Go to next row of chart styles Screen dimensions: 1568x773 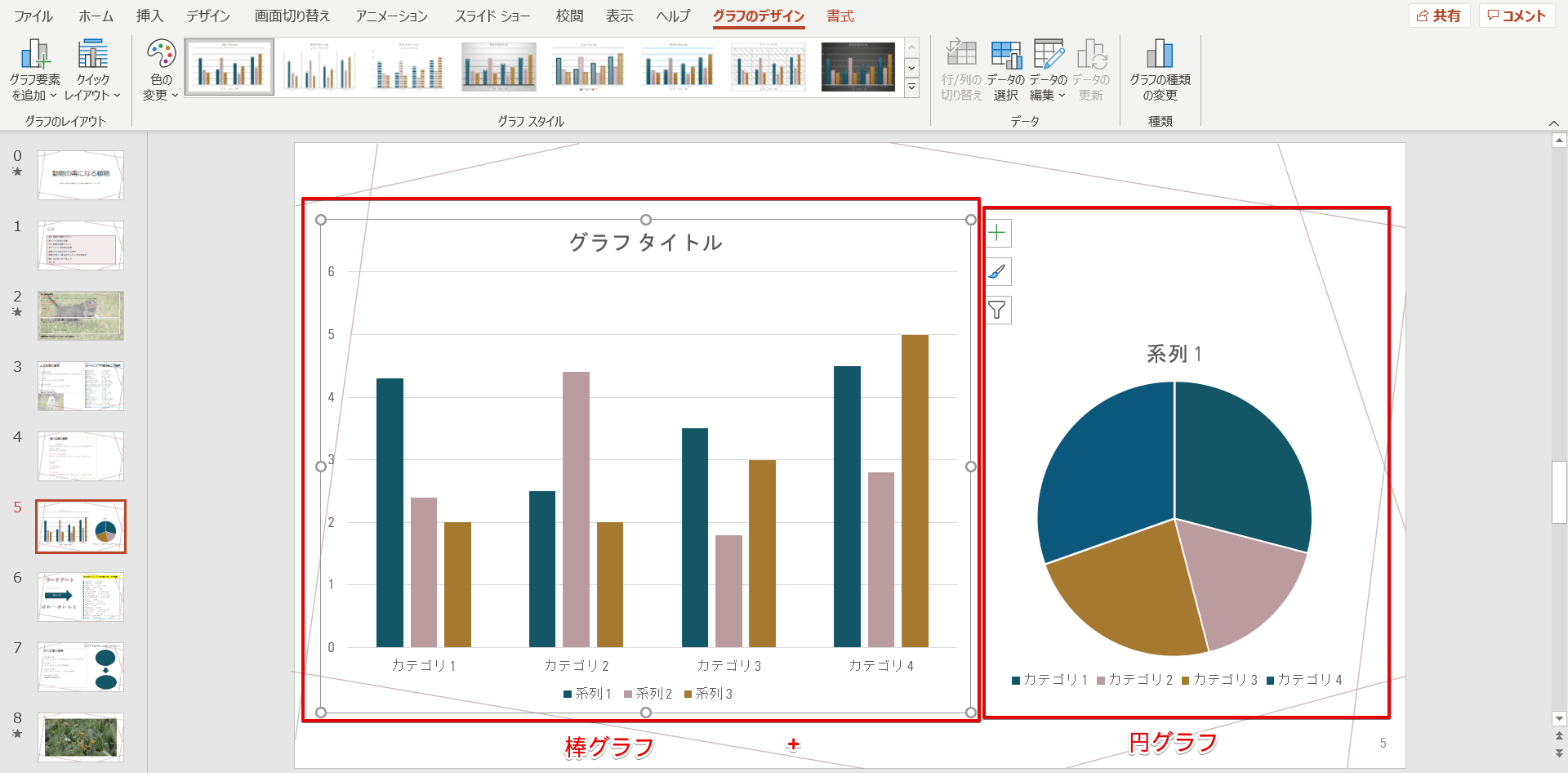[912, 67]
